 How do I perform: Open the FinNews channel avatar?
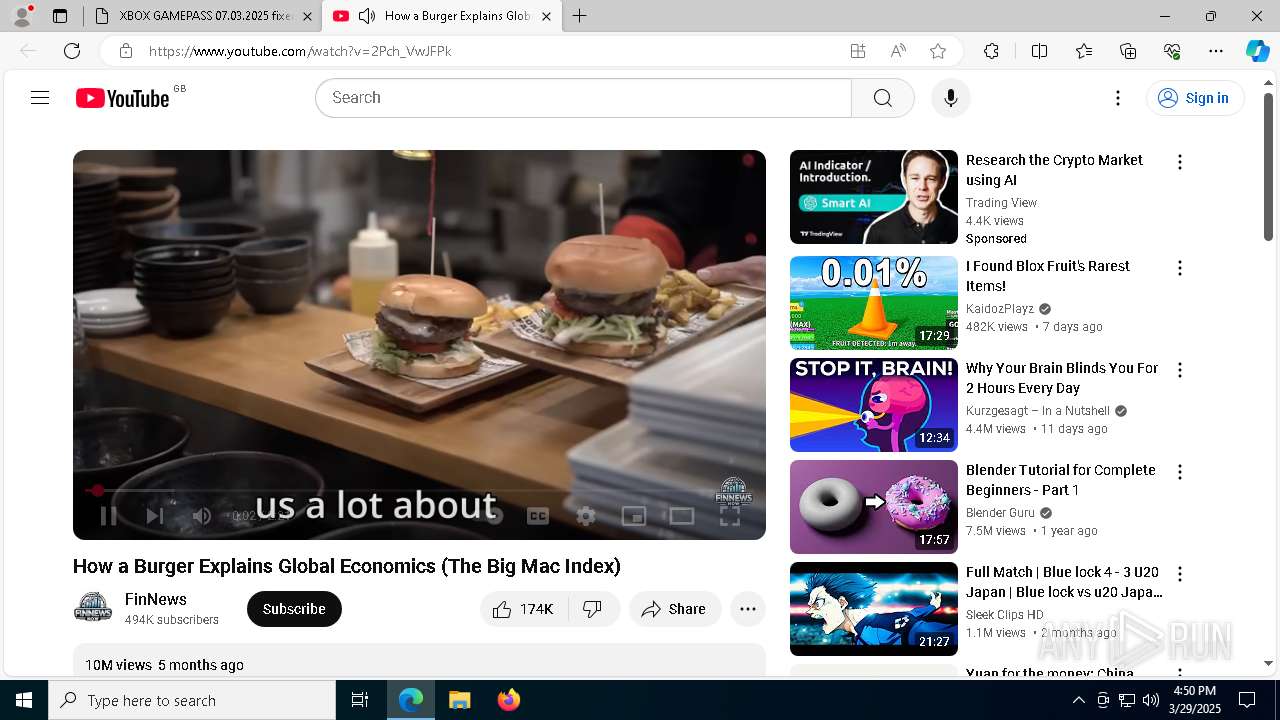point(93,608)
